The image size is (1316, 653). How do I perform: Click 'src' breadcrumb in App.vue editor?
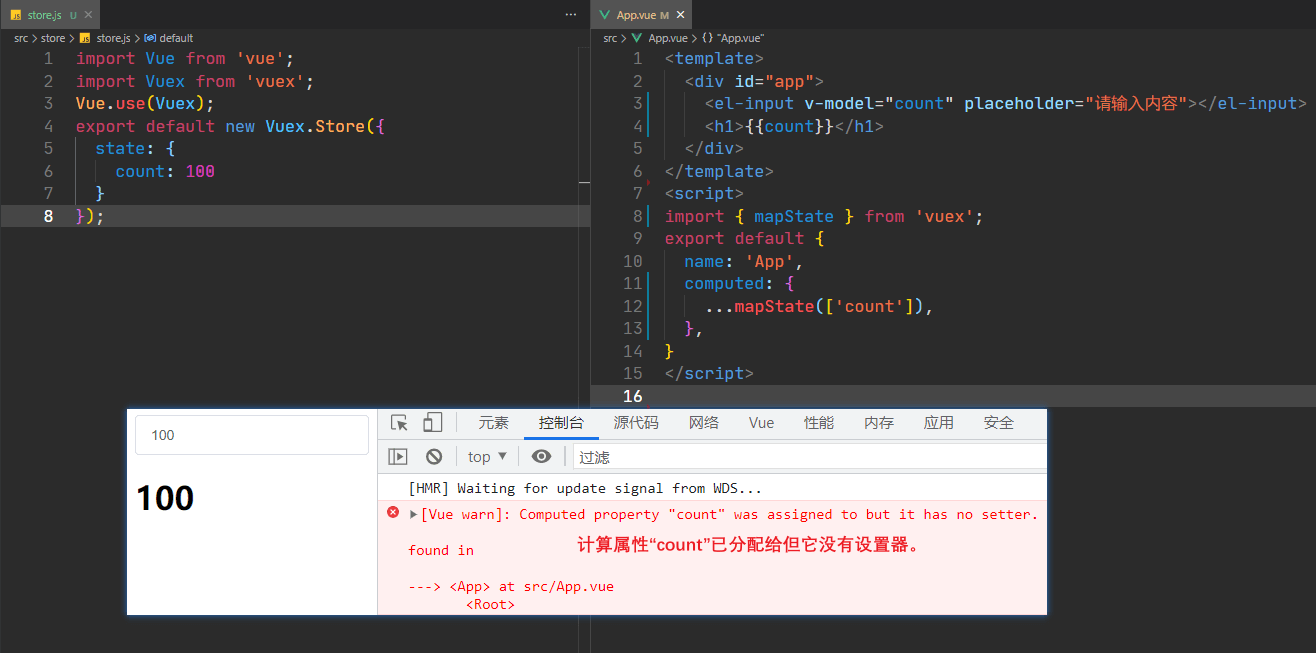611,38
